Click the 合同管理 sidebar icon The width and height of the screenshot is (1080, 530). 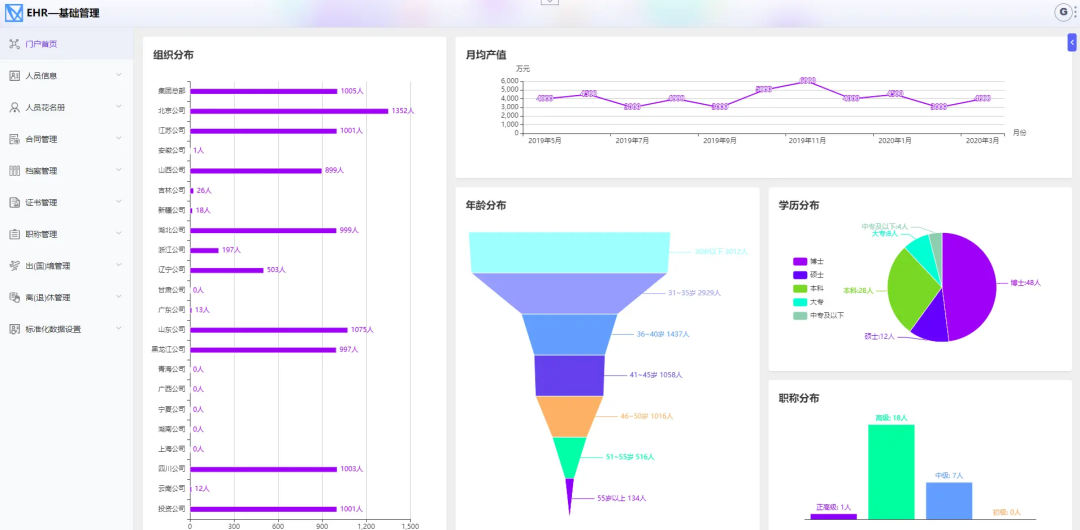coord(14,139)
